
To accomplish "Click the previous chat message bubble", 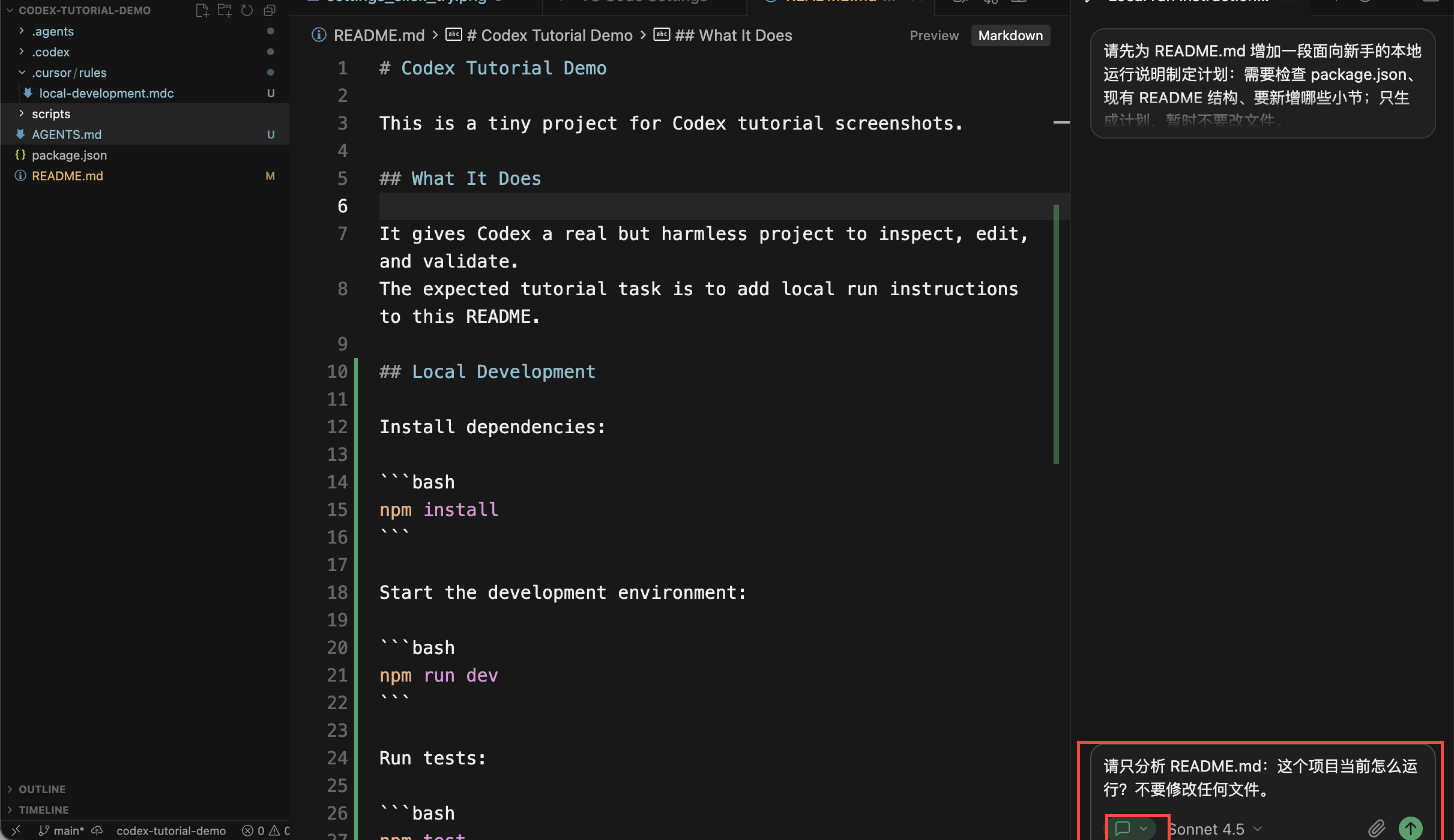I will pyautogui.click(x=1262, y=83).
